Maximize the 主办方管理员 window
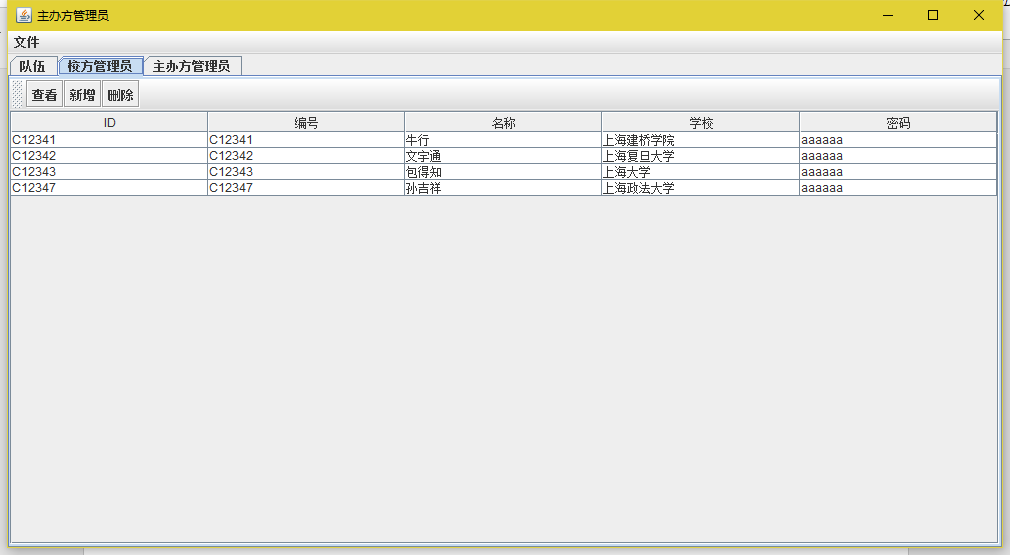1010x555 pixels. (933, 15)
